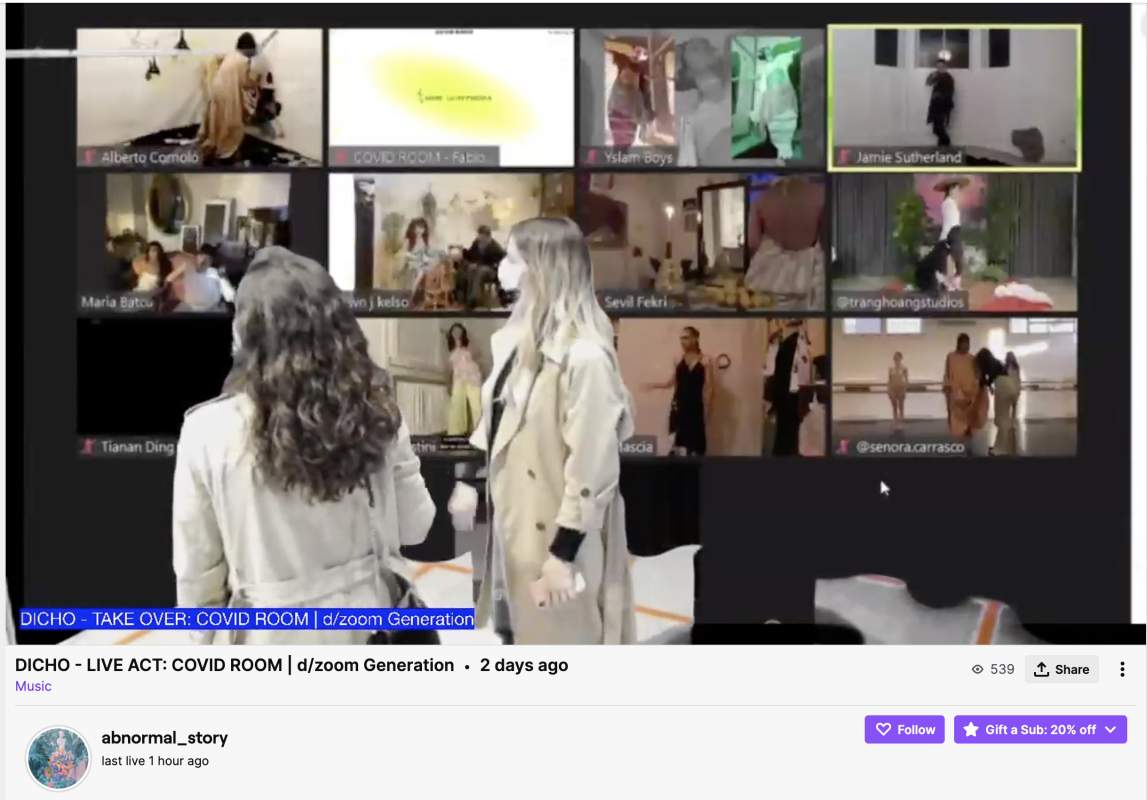Viewport: 1147px width, 800px height.
Task: Click the DICHO - LIVE ACT video title
Action: tap(234, 665)
